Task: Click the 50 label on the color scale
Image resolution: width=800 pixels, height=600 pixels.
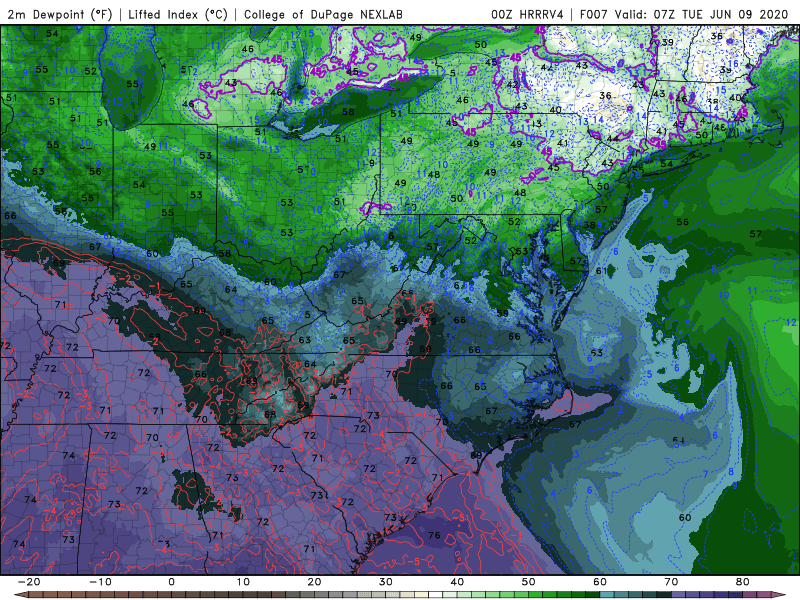Action: coord(529,582)
